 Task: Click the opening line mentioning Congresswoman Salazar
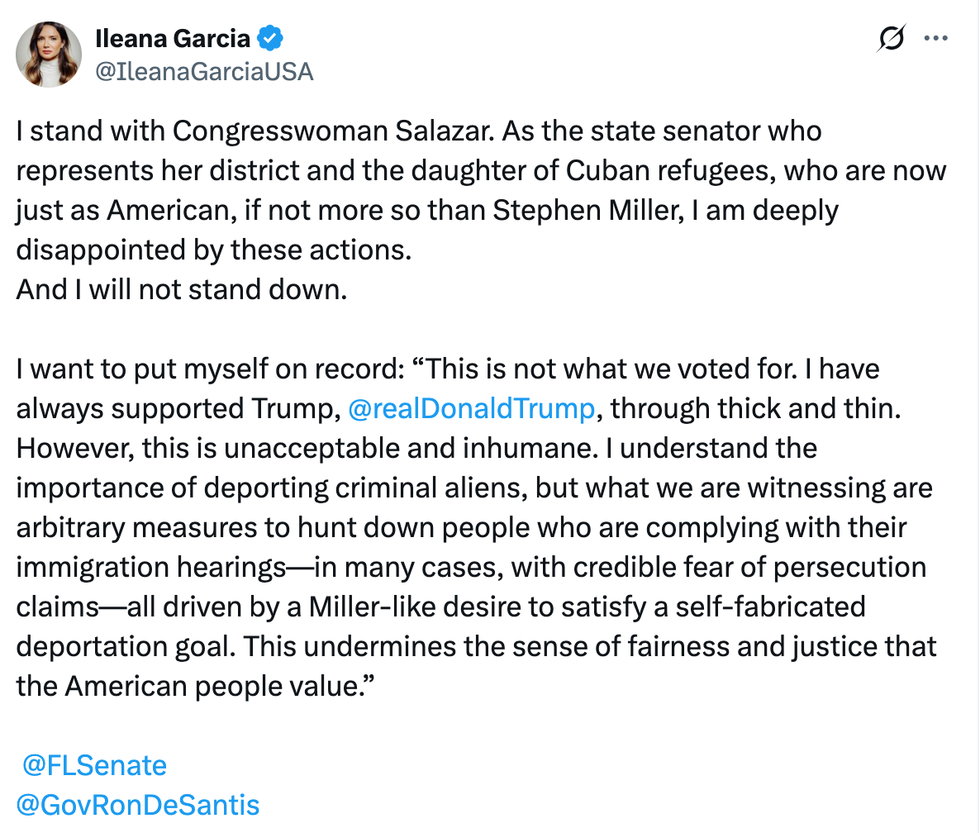(418, 131)
